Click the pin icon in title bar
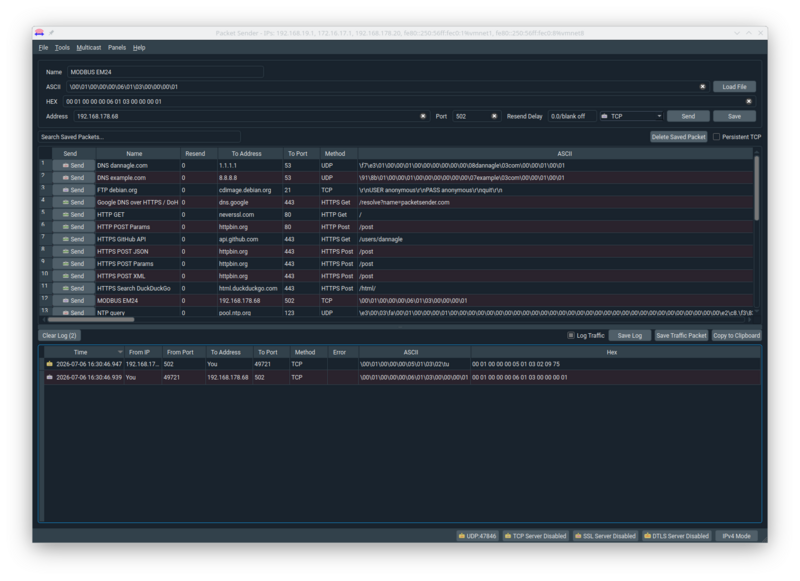 coord(52,33)
